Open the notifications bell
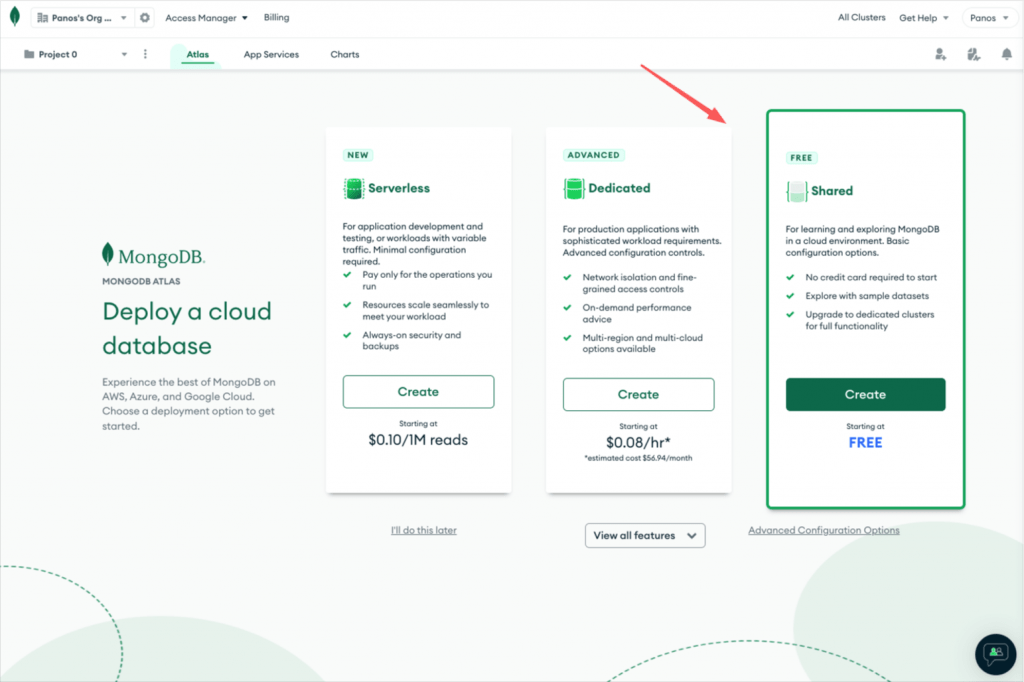 [x=1006, y=54]
